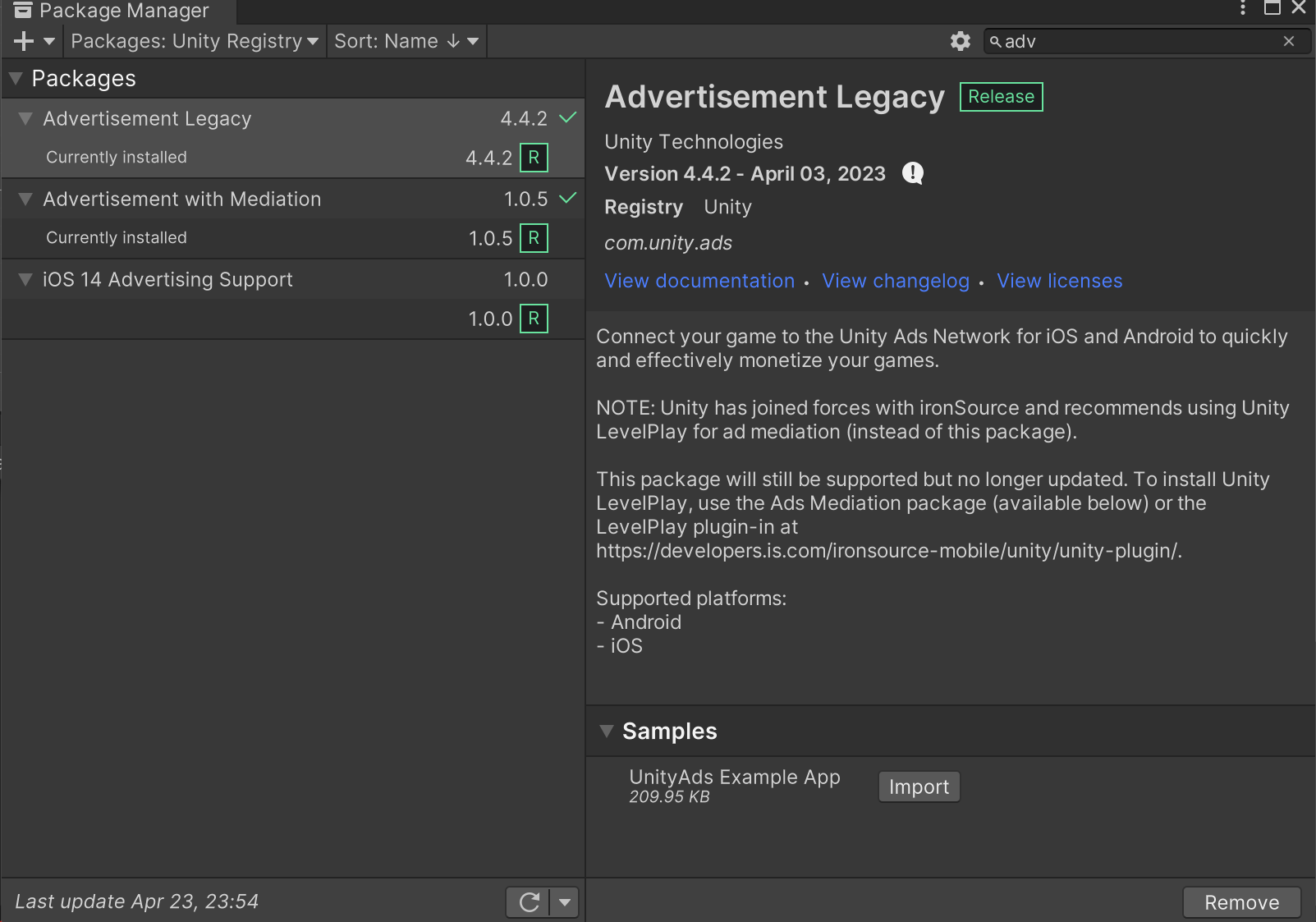Screen dimensions: 1316x922
Task: Select the Advertisement with Mediation package
Action: point(293,200)
